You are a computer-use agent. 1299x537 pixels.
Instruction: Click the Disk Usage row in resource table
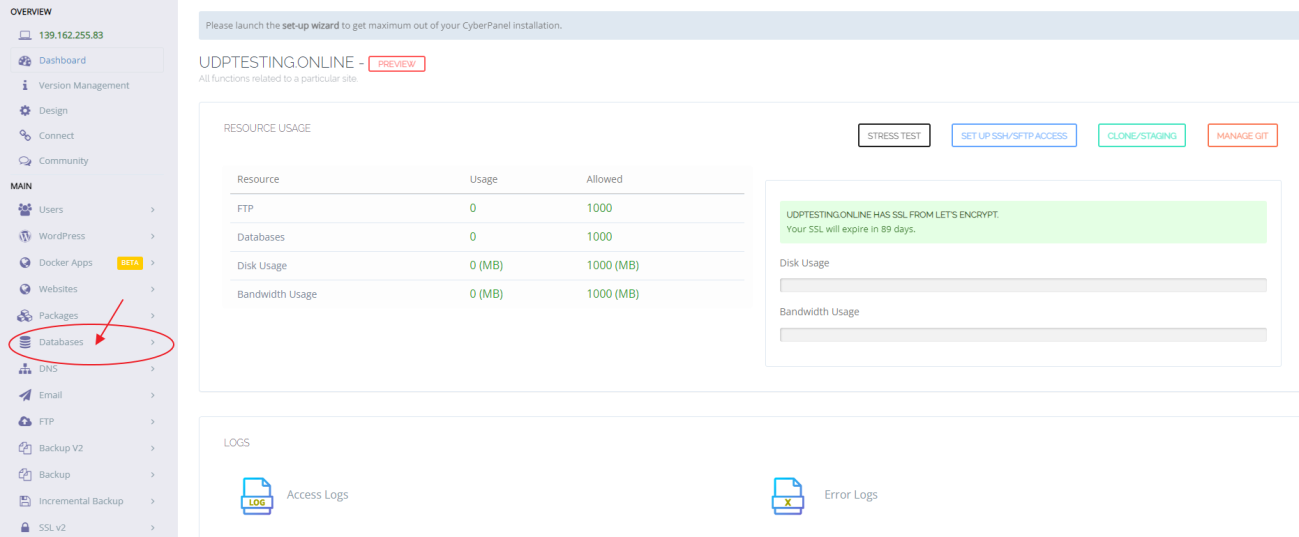pos(487,265)
